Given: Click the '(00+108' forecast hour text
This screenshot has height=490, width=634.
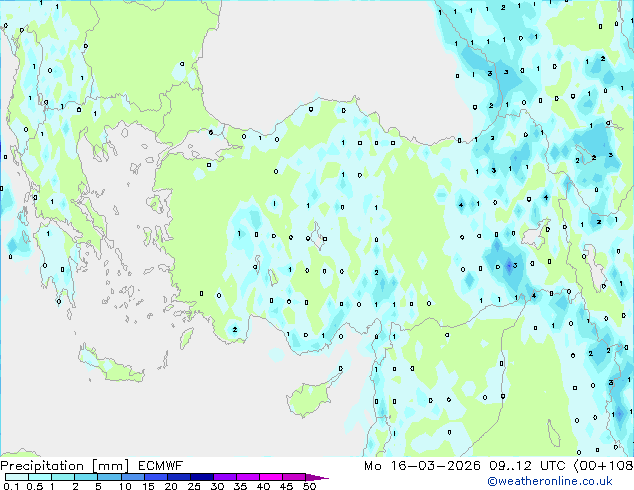Looking at the screenshot, I should coord(603,466).
